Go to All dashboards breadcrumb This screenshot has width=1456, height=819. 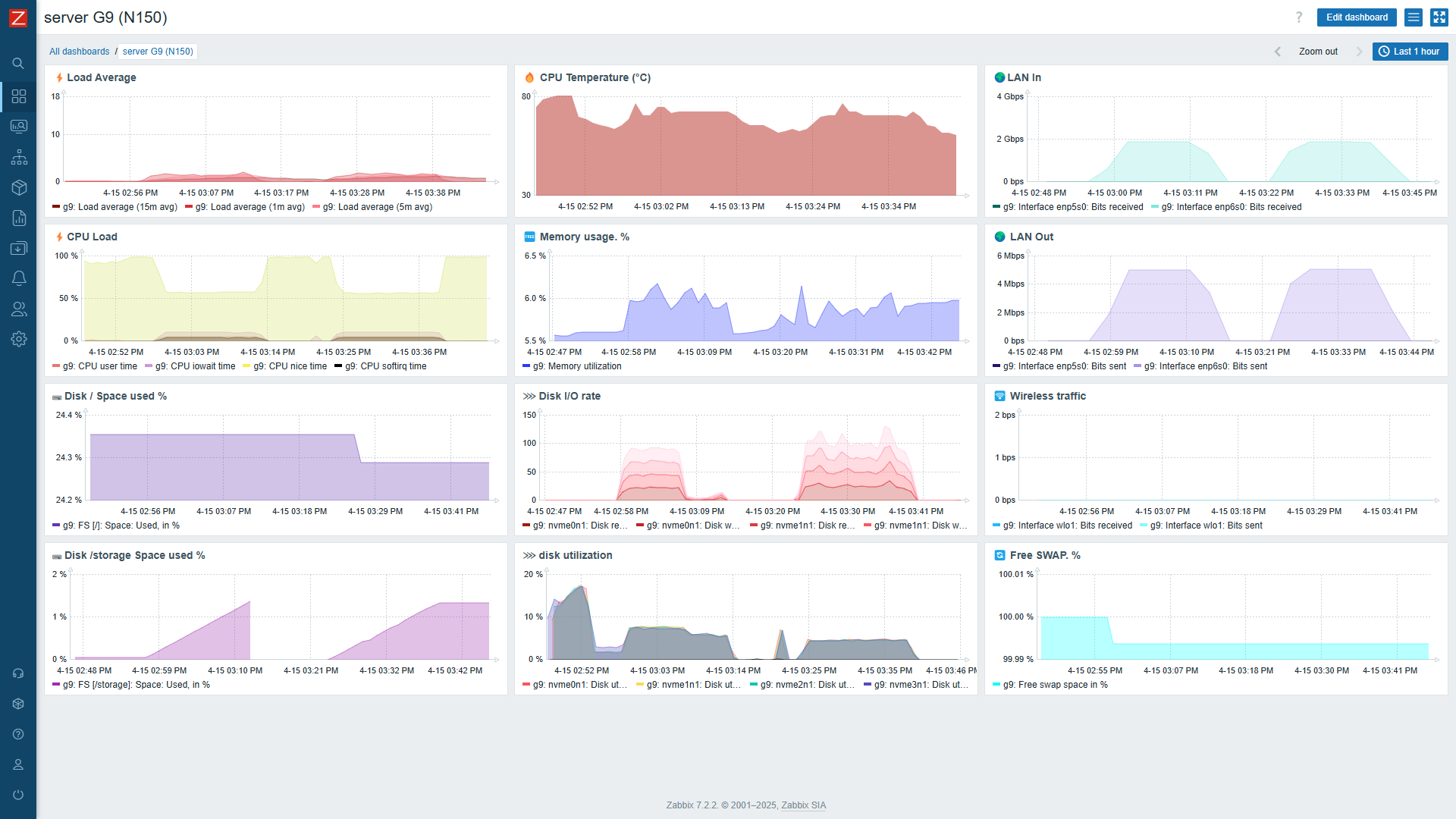coord(79,52)
